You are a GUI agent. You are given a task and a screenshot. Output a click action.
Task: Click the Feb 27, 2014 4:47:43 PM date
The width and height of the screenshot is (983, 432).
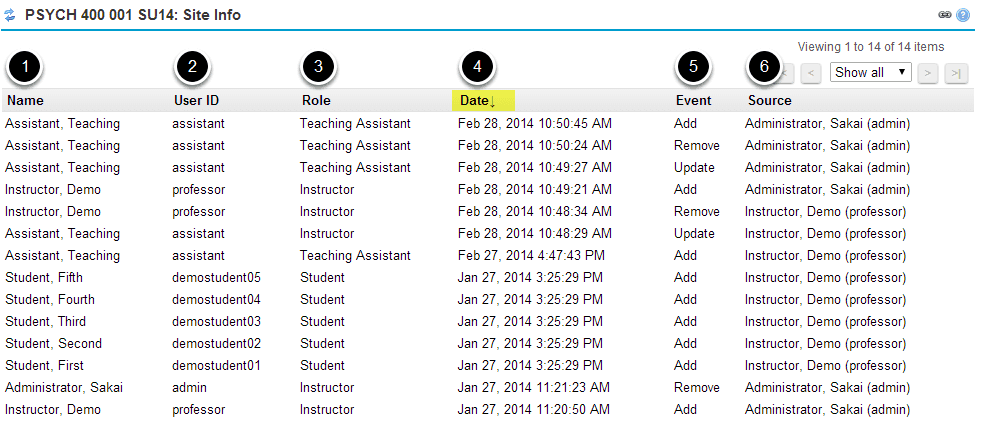(531, 255)
